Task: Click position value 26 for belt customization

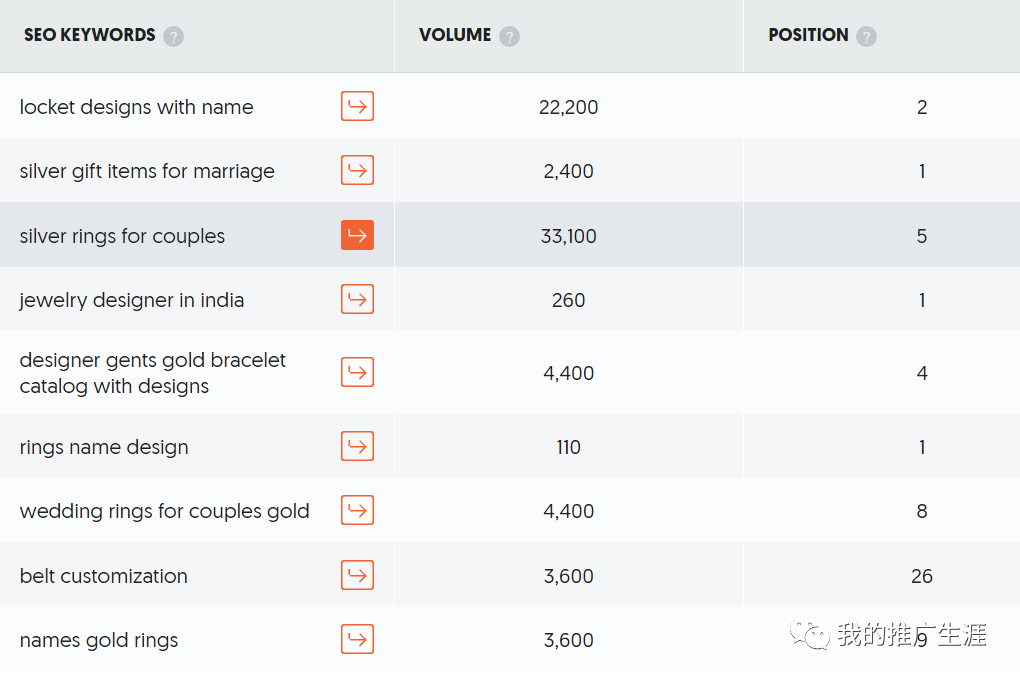Action: 921,576
